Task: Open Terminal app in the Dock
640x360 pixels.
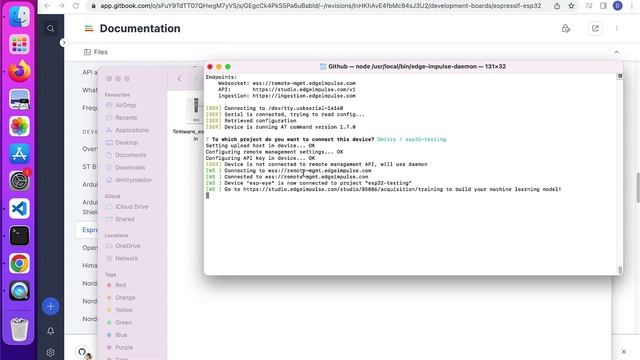Action: click(x=19, y=236)
